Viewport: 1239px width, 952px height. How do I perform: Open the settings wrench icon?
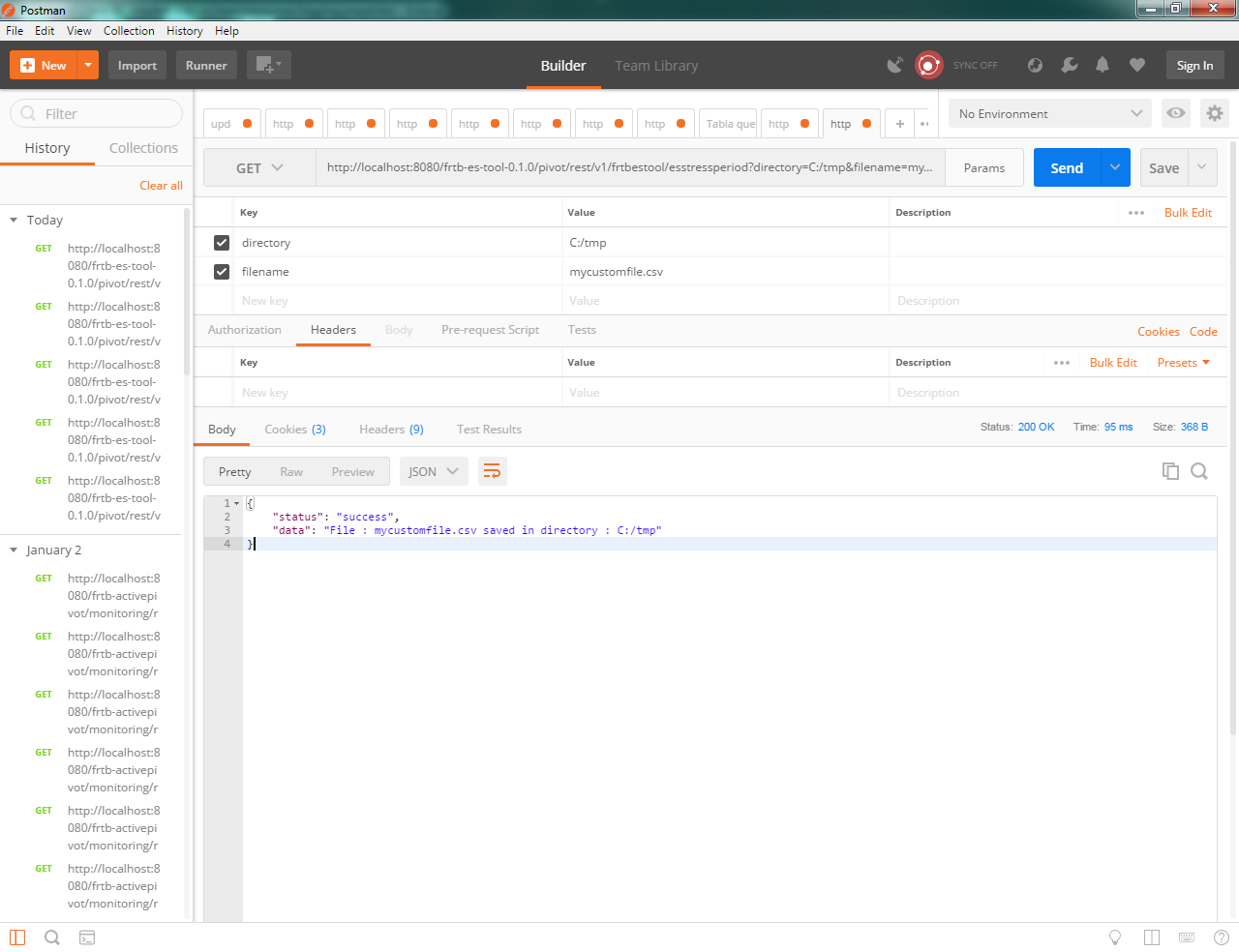[1069, 65]
